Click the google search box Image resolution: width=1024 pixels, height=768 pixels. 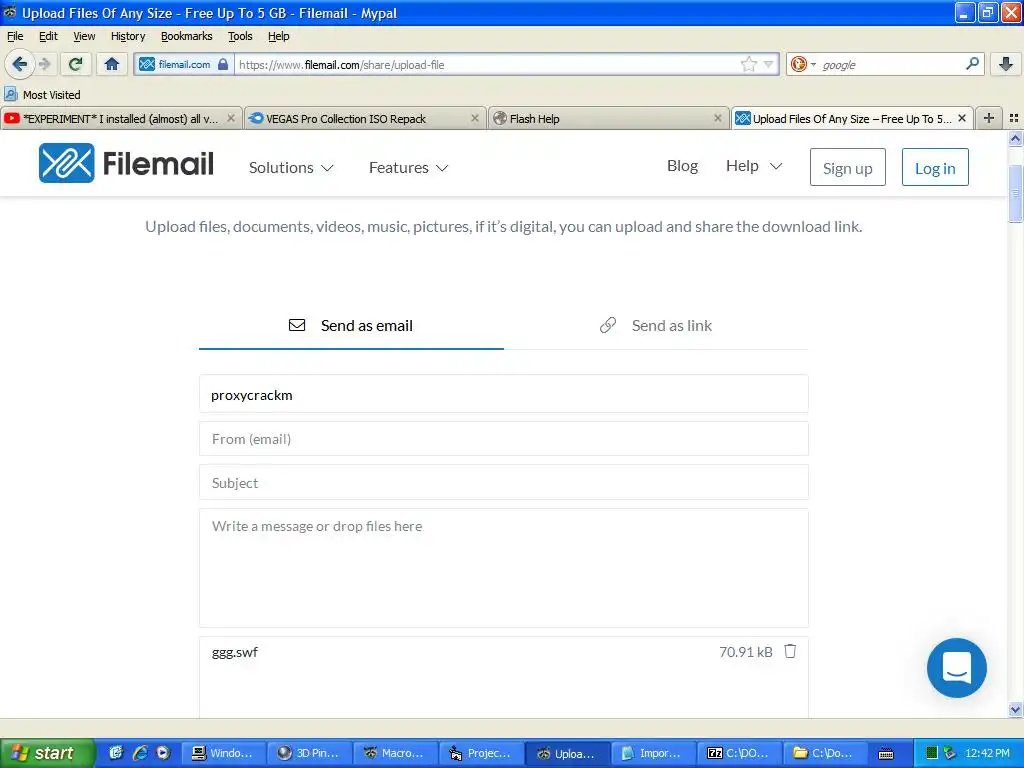[891, 64]
